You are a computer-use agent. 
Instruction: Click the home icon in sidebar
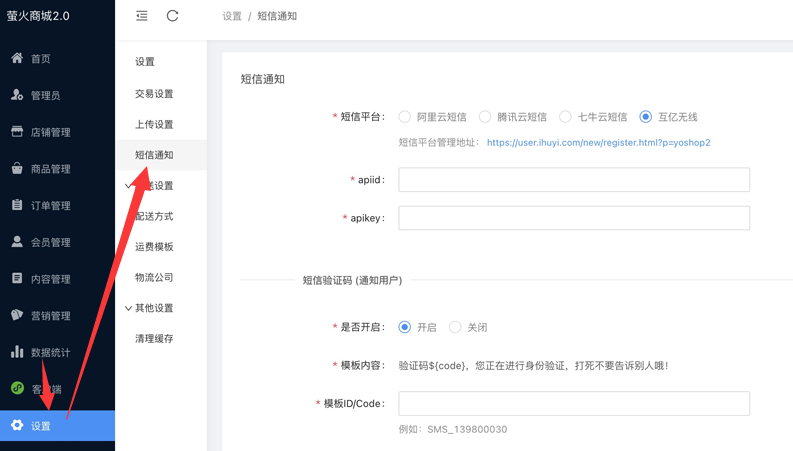[17, 58]
